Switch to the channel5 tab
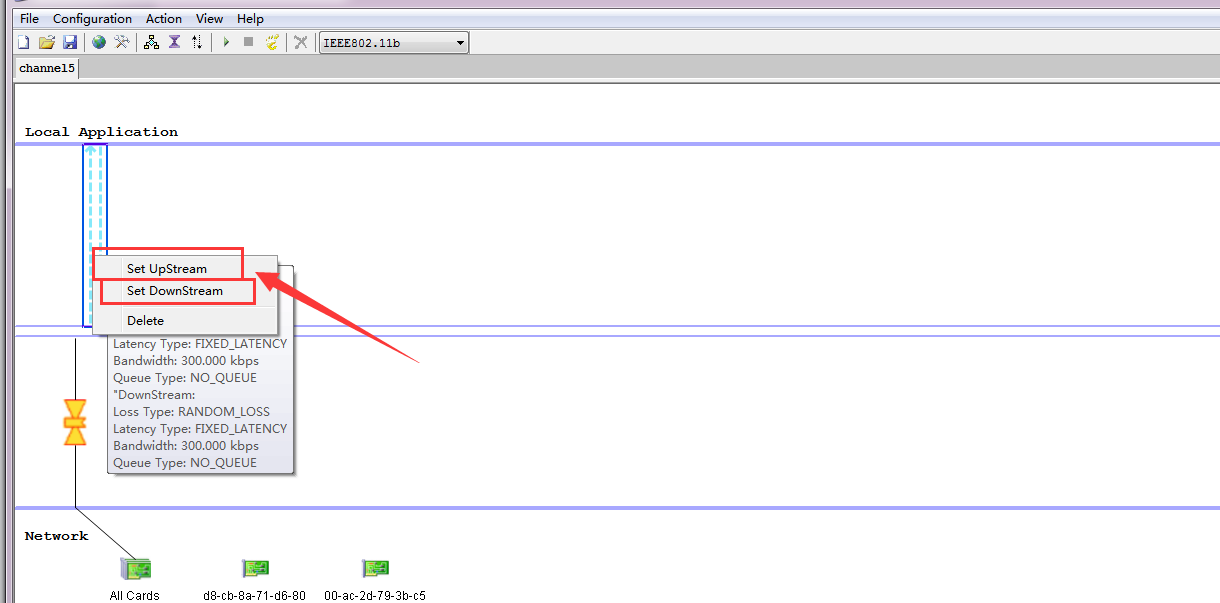This screenshot has height=603, width=1220. click(x=47, y=68)
